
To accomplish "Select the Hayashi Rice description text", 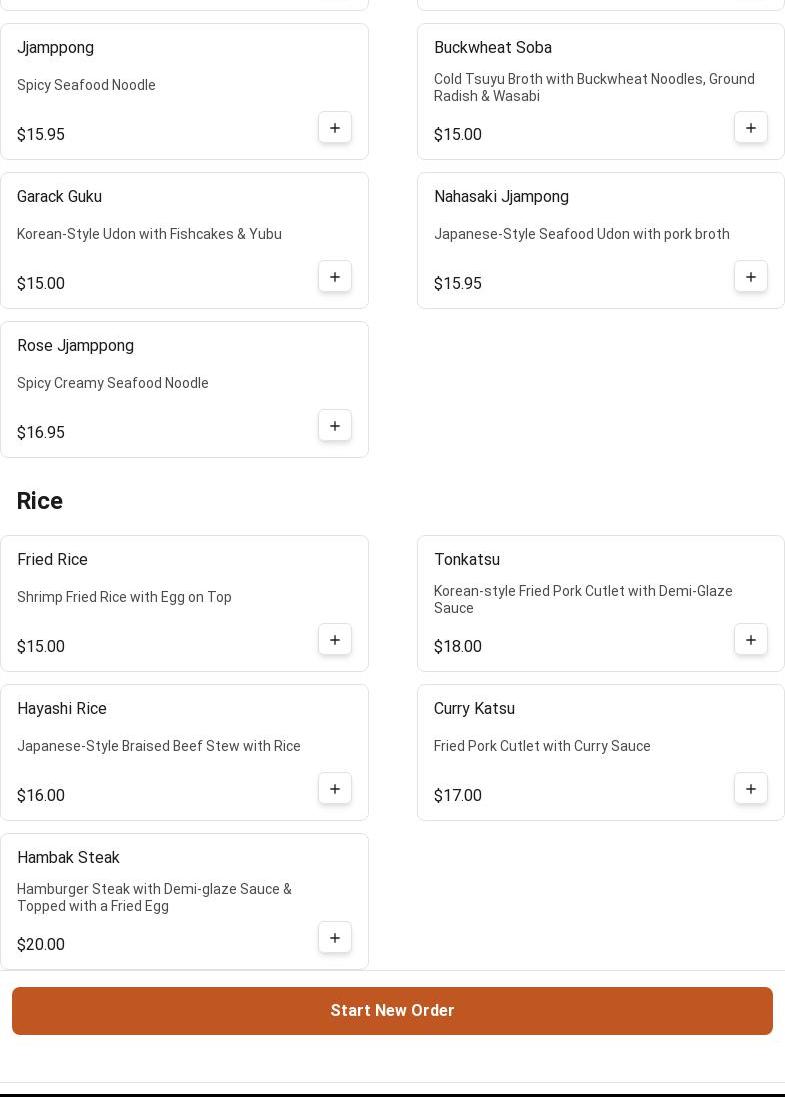I will coord(159,746).
